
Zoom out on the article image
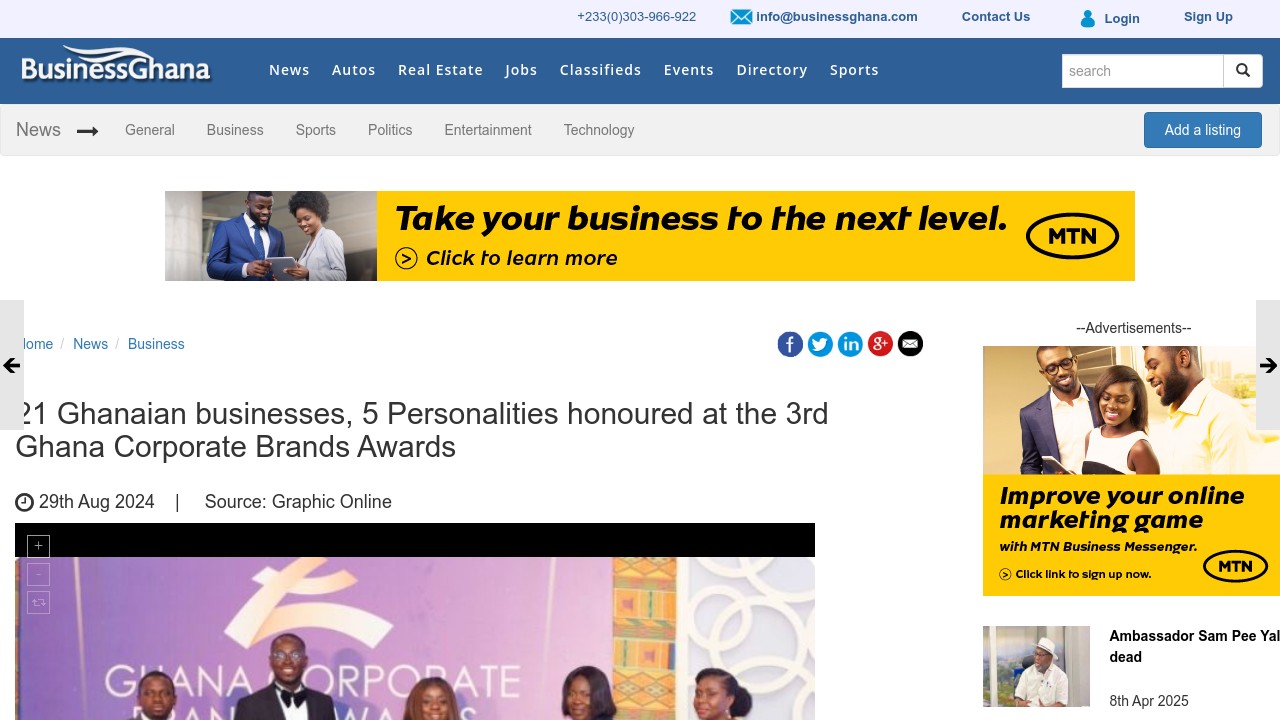click(x=38, y=574)
